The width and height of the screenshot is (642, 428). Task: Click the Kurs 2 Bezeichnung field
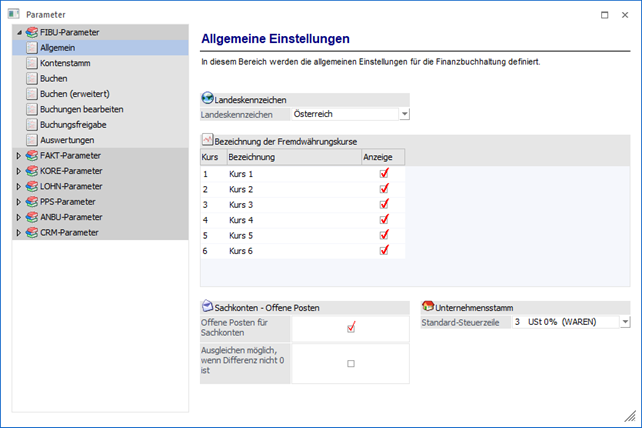click(290, 189)
